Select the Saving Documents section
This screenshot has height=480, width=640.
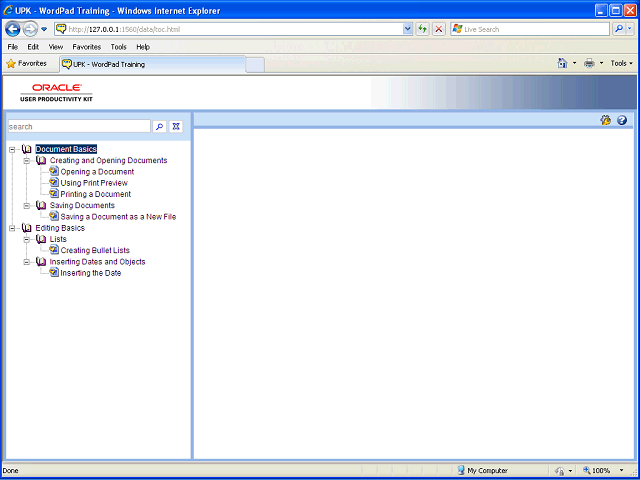(82, 205)
